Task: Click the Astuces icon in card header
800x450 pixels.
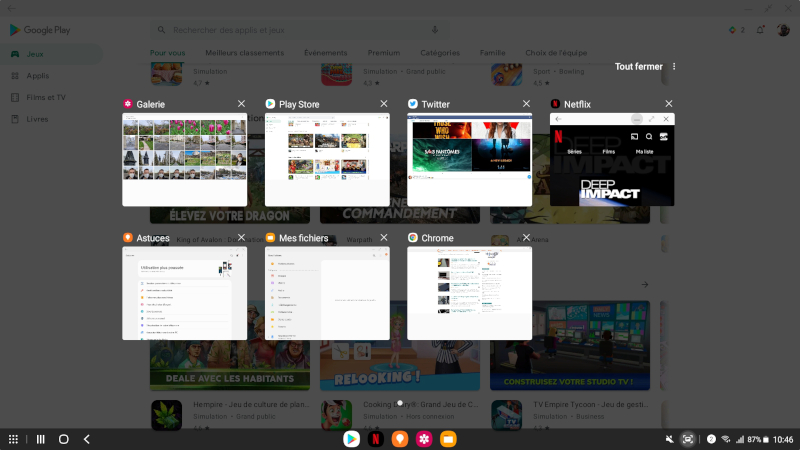Action: (x=128, y=238)
